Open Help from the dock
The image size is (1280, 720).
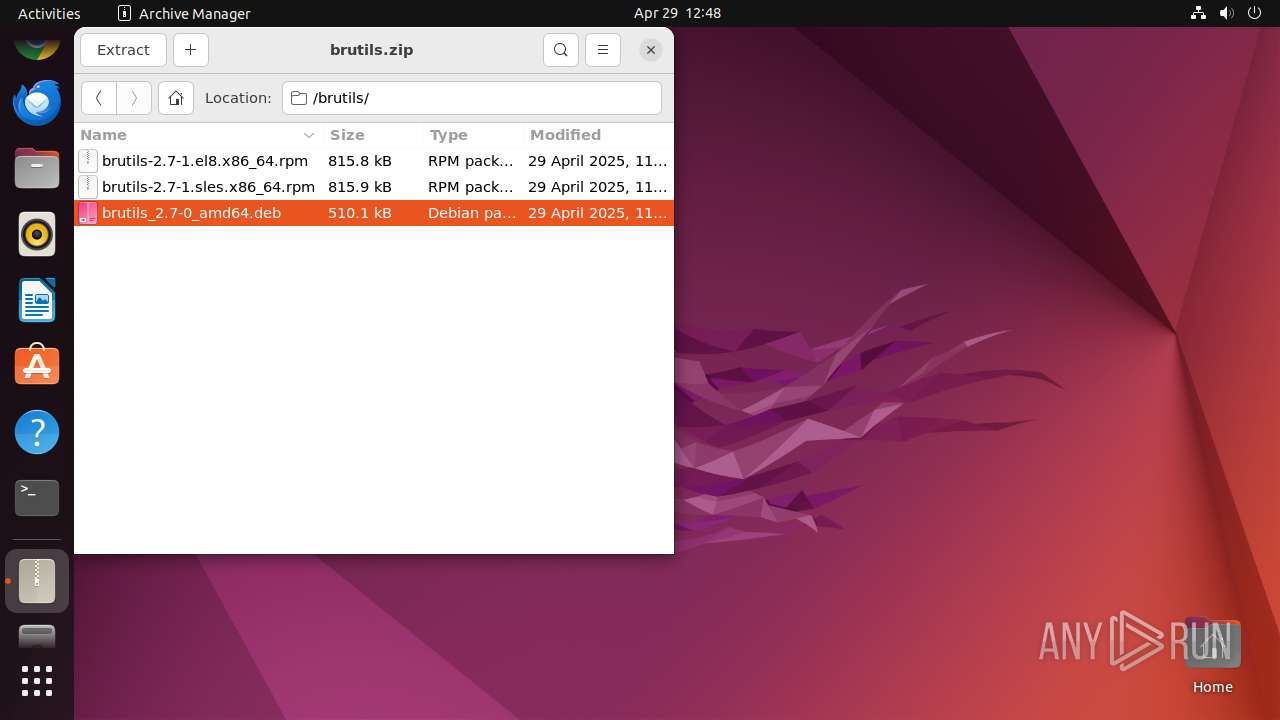coord(37,432)
